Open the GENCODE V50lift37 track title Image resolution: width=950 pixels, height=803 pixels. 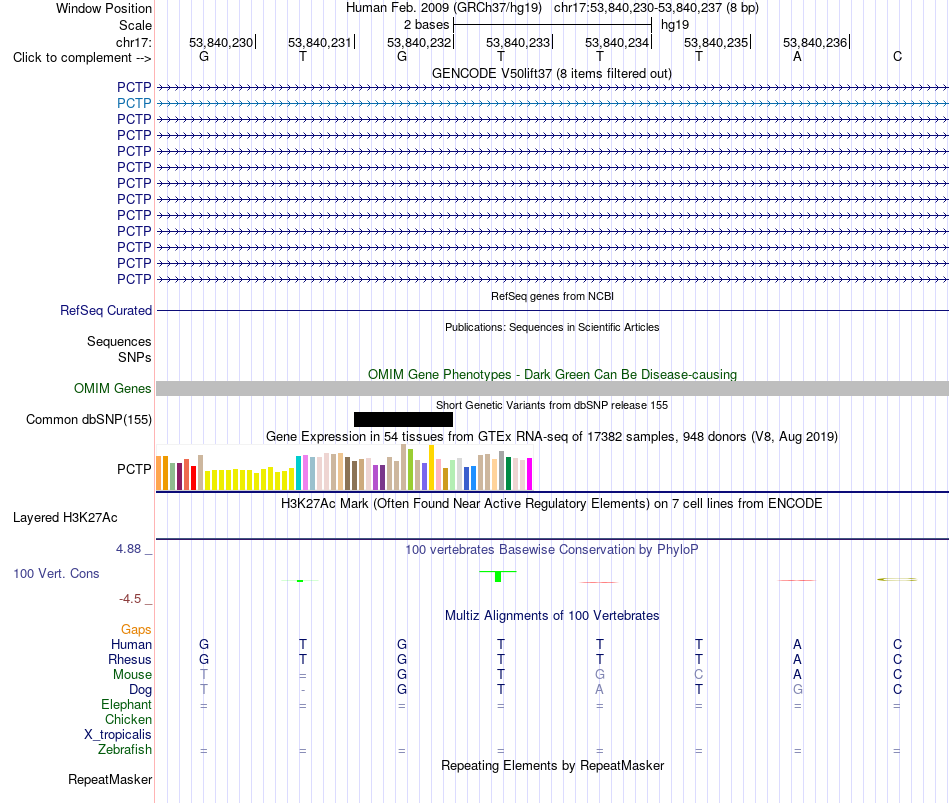pyautogui.click(x=551, y=73)
